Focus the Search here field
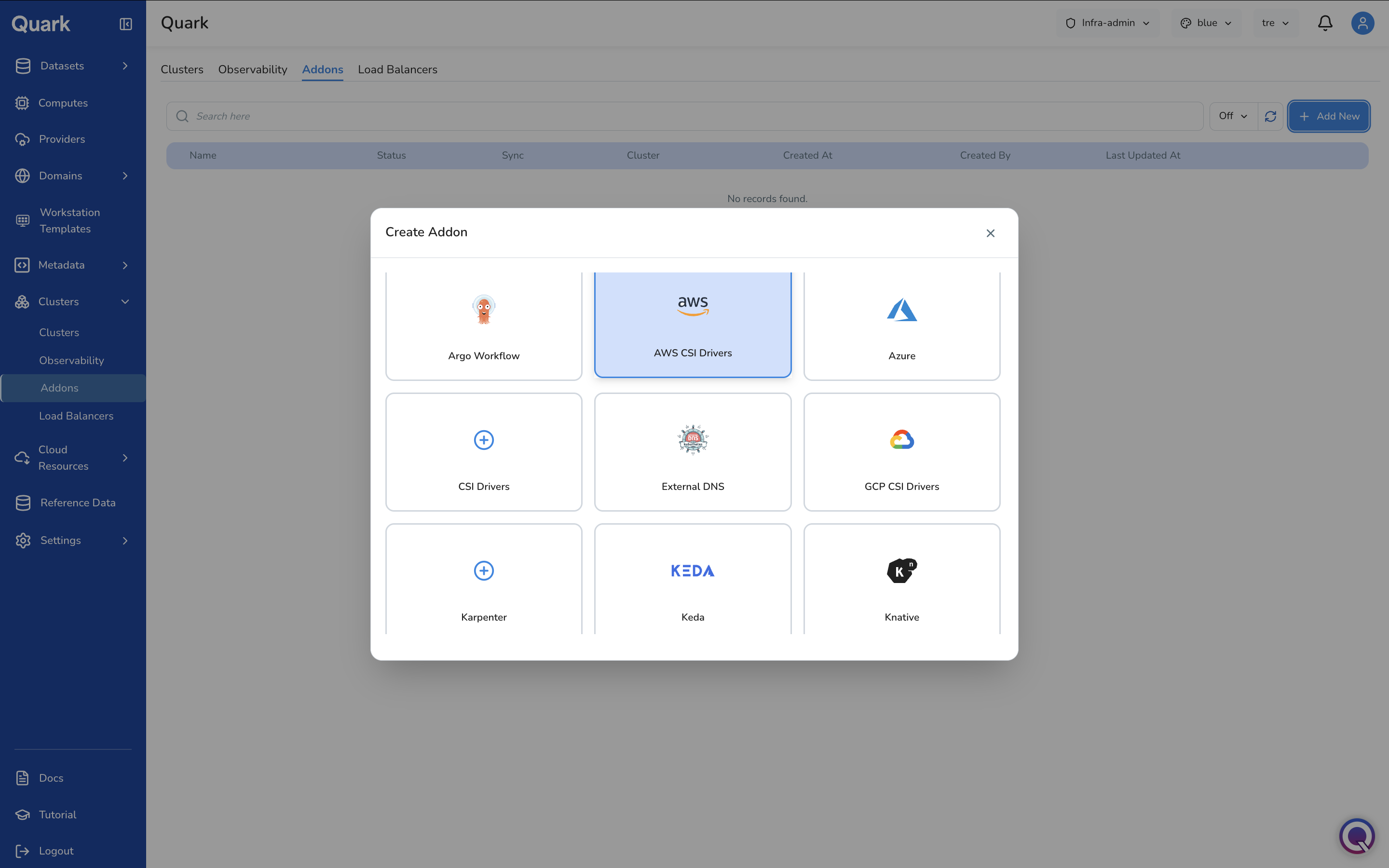The width and height of the screenshot is (1389, 868). [685, 116]
